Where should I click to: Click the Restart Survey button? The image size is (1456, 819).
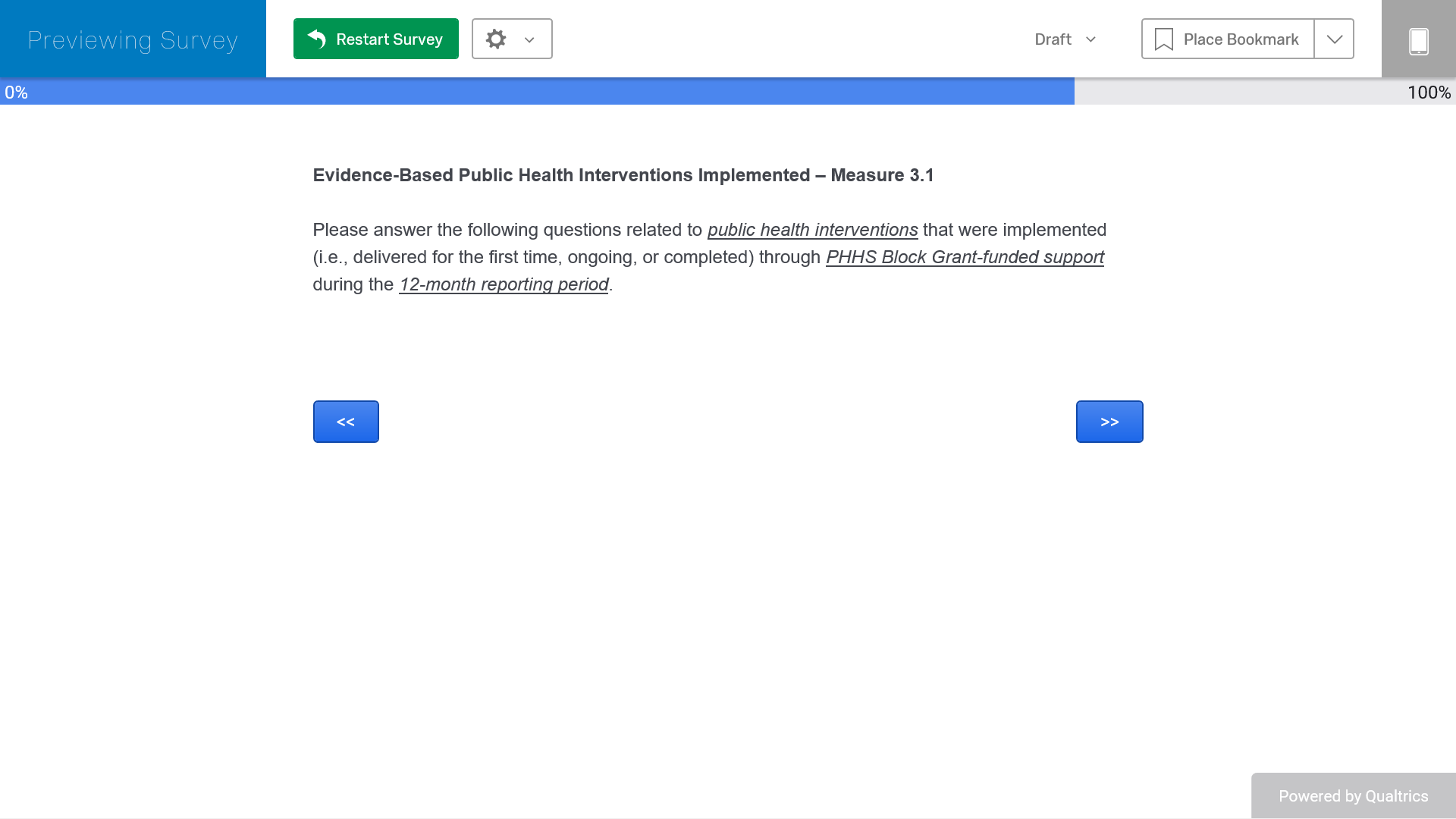(x=375, y=39)
